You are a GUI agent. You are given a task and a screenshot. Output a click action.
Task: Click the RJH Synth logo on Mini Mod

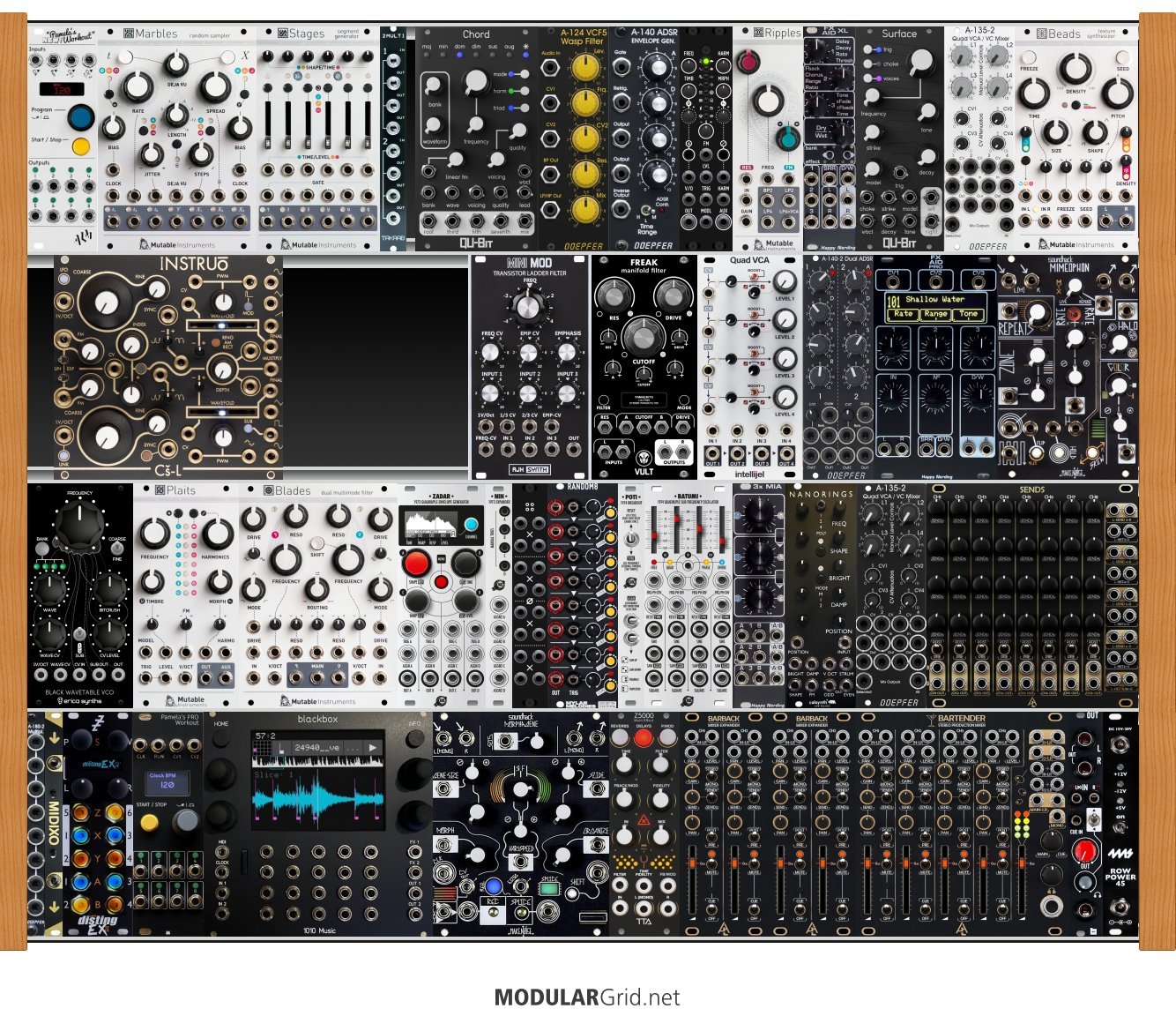[529, 469]
